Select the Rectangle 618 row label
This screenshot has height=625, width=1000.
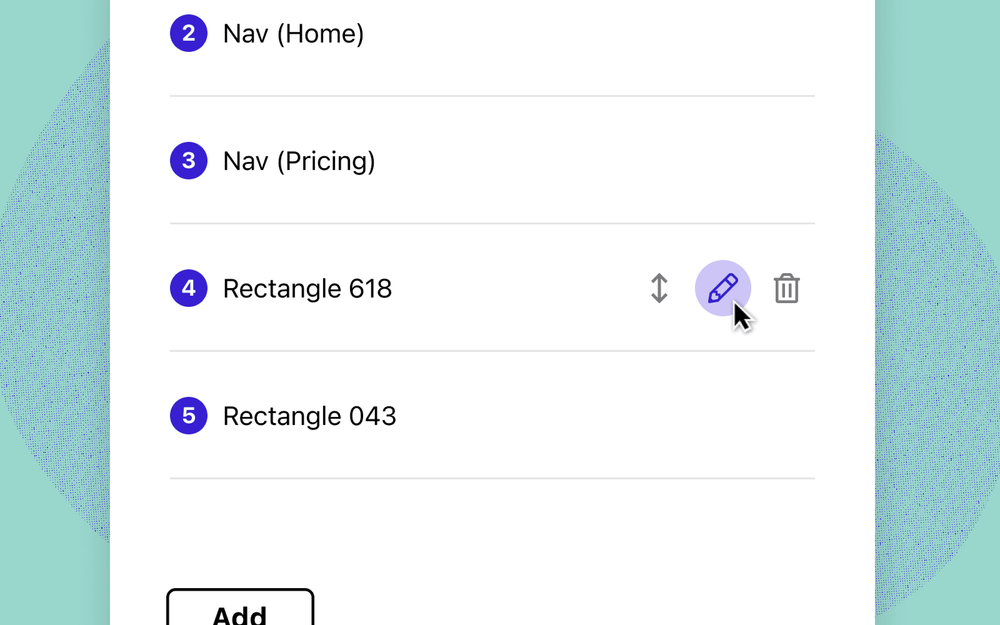308,288
